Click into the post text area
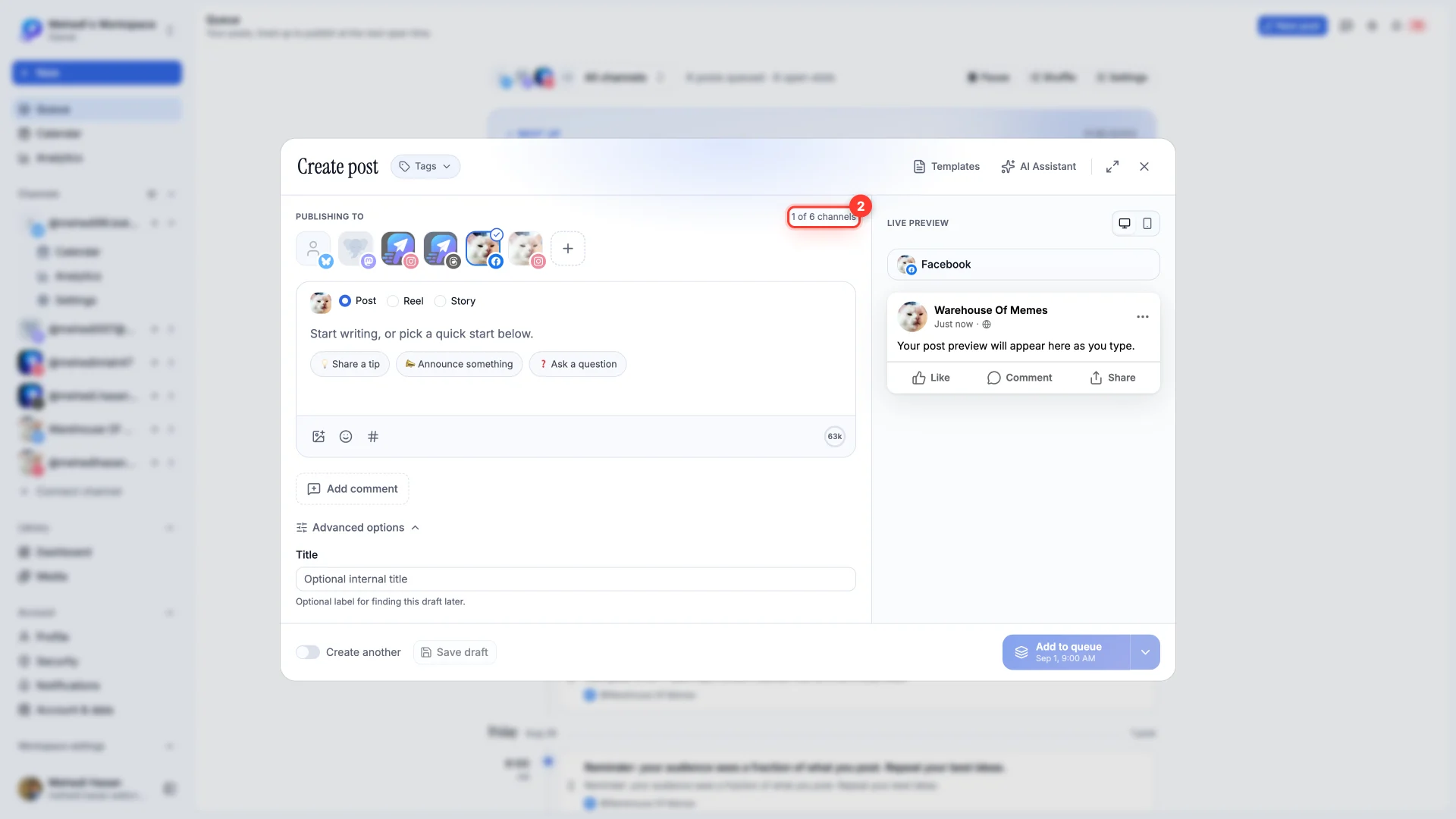 coord(576,334)
